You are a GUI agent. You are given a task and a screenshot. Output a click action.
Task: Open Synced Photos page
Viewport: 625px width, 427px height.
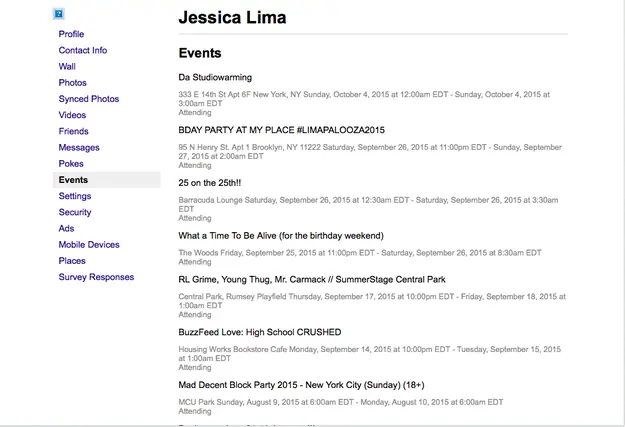point(88,99)
